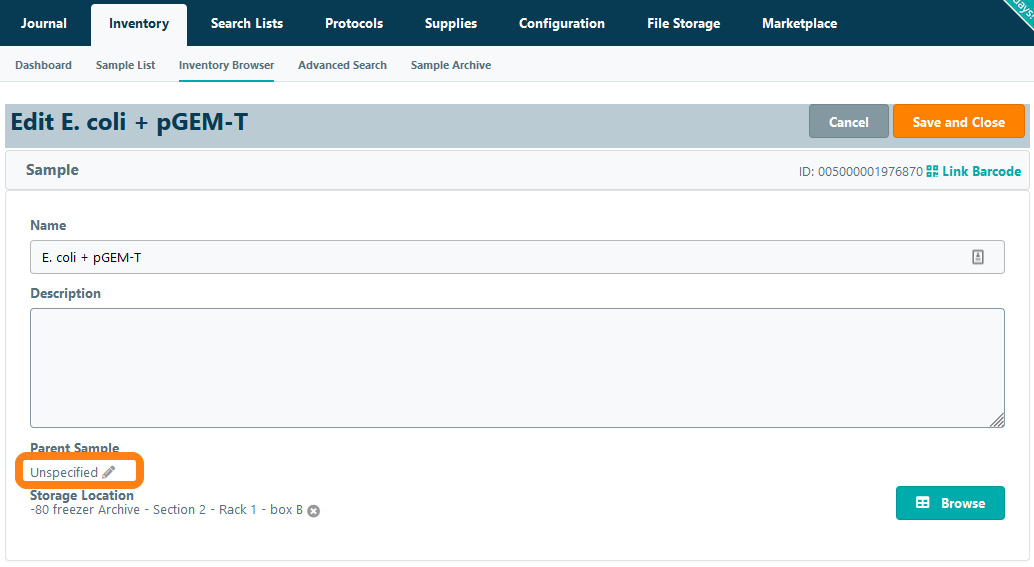The width and height of the screenshot is (1034, 567).
Task: Visit the Marketplace tab
Action: [x=799, y=23]
